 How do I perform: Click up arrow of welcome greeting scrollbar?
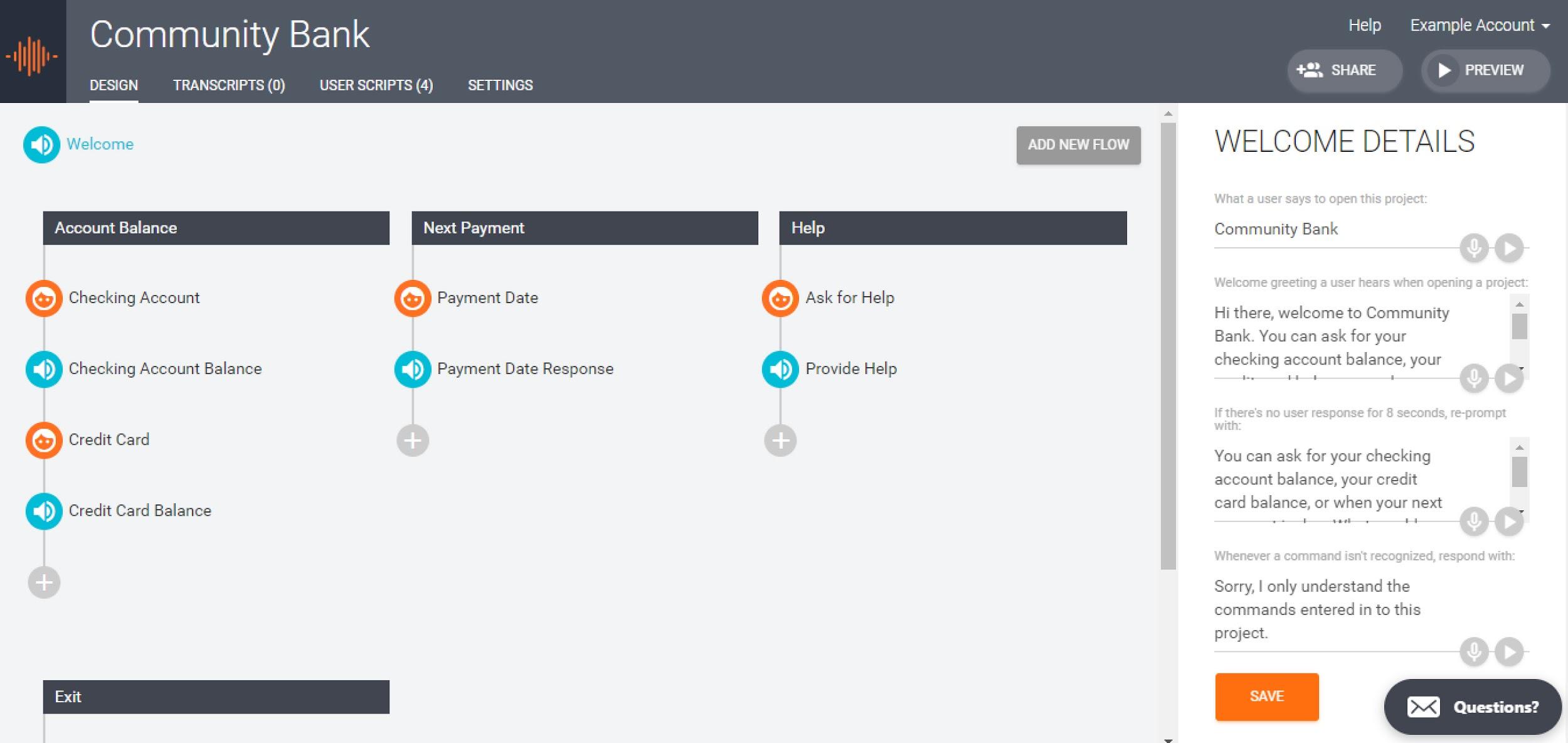(x=1519, y=304)
